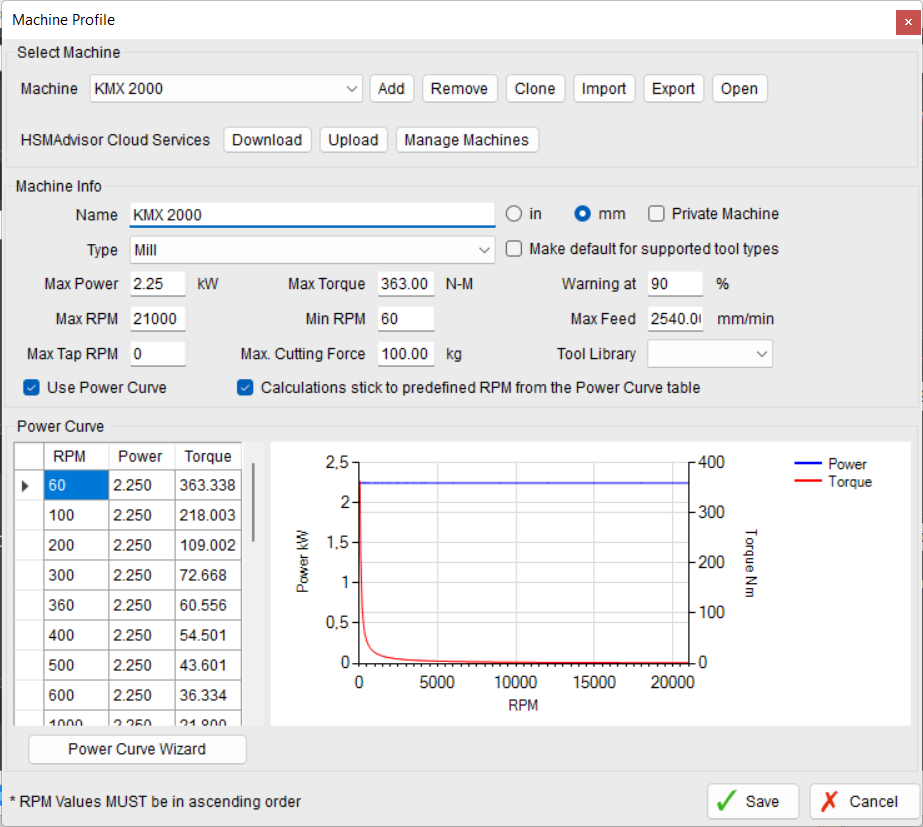Screen dimensions: 923x827
Task: Click the Add machine button
Action: click(391, 89)
